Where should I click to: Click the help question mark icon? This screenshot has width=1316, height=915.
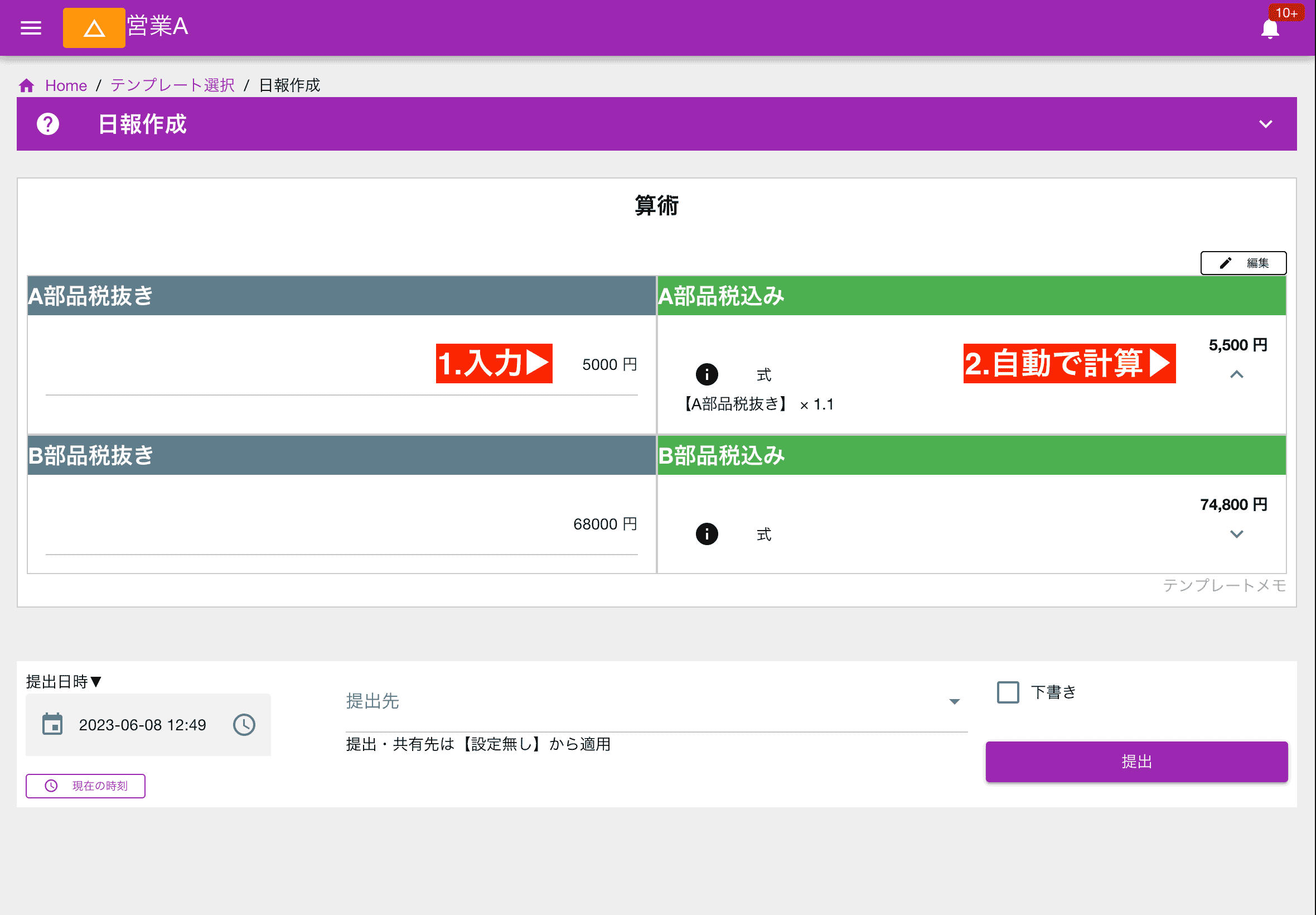click(48, 124)
